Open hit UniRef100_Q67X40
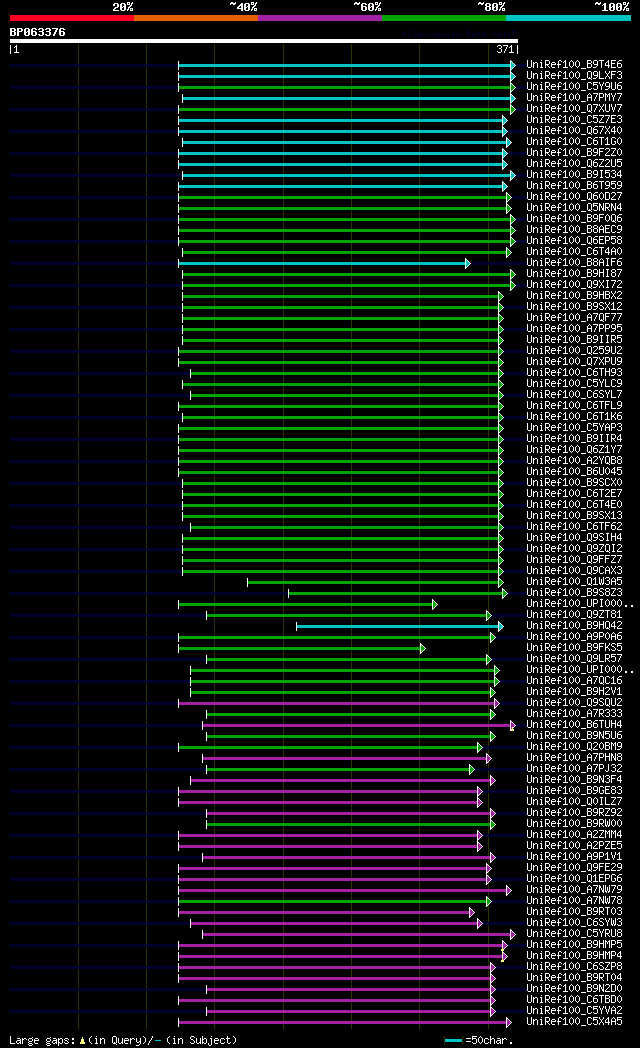 point(574,131)
